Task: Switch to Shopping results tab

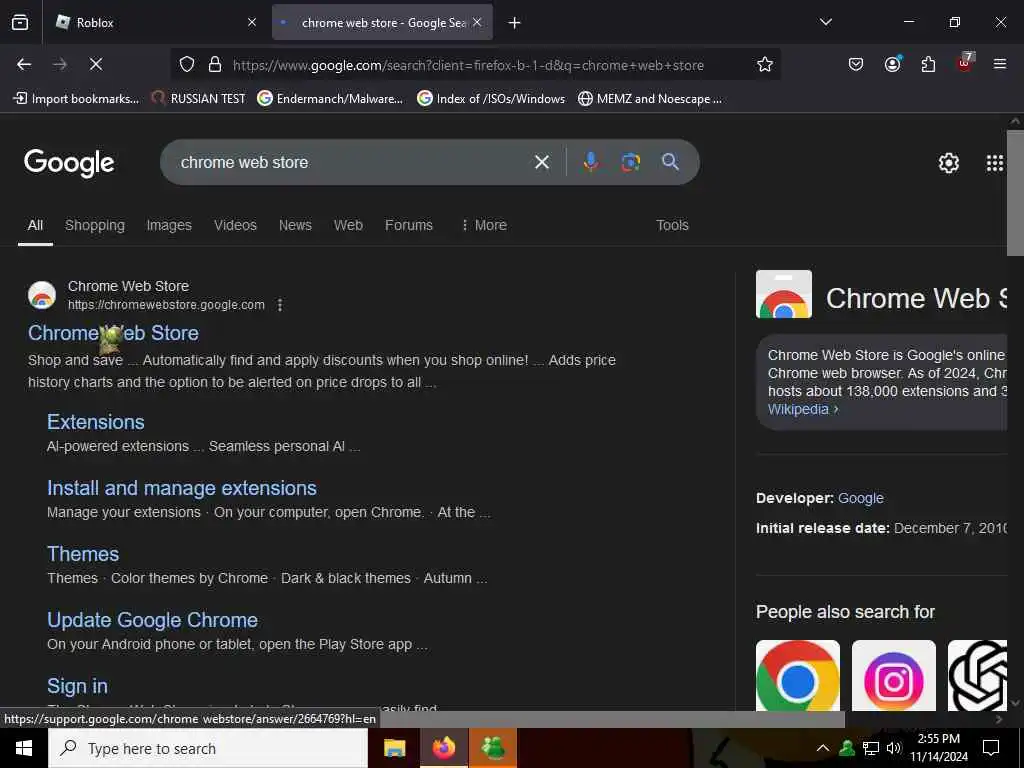Action: [95, 225]
